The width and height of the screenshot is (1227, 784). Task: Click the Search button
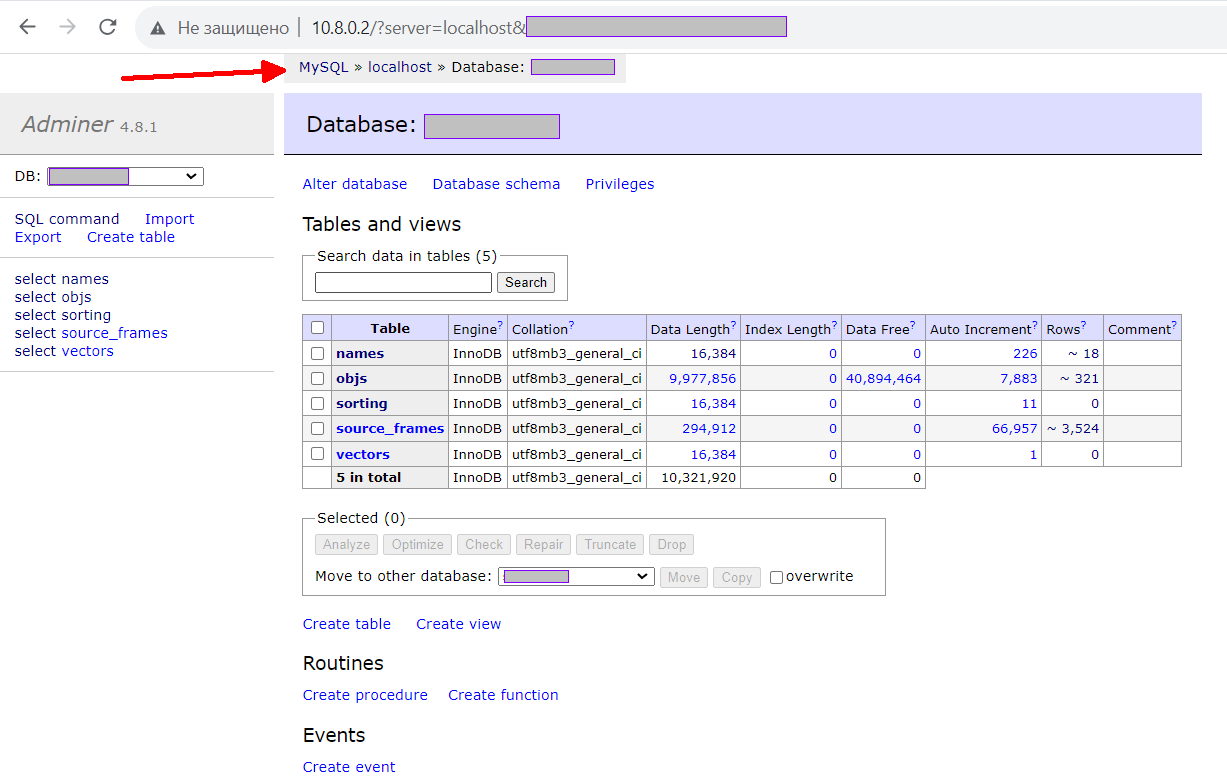(x=526, y=283)
